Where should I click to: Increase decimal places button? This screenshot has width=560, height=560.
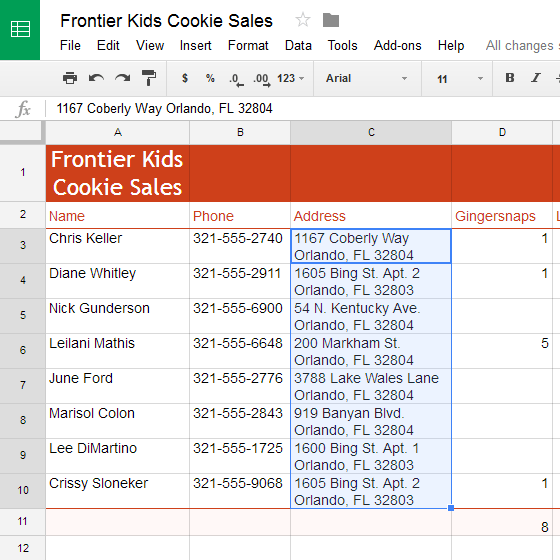click(262, 79)
